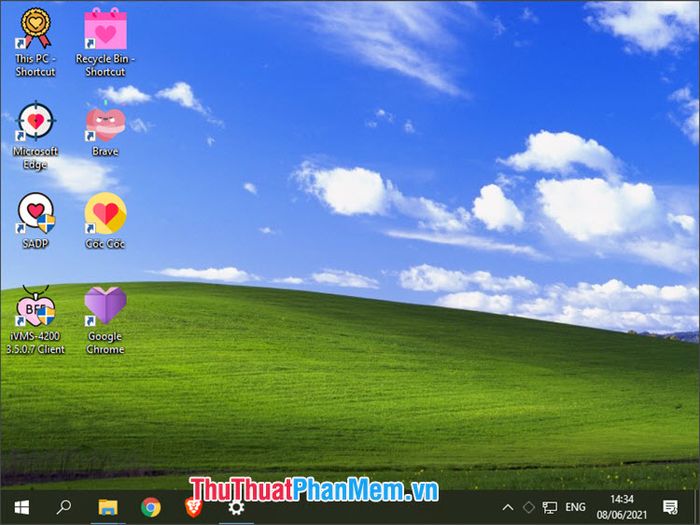Viewport: 700px width, 525px height.
Task: Select the Microsoft Edge desktop shortcut
Action: point(35,136)
